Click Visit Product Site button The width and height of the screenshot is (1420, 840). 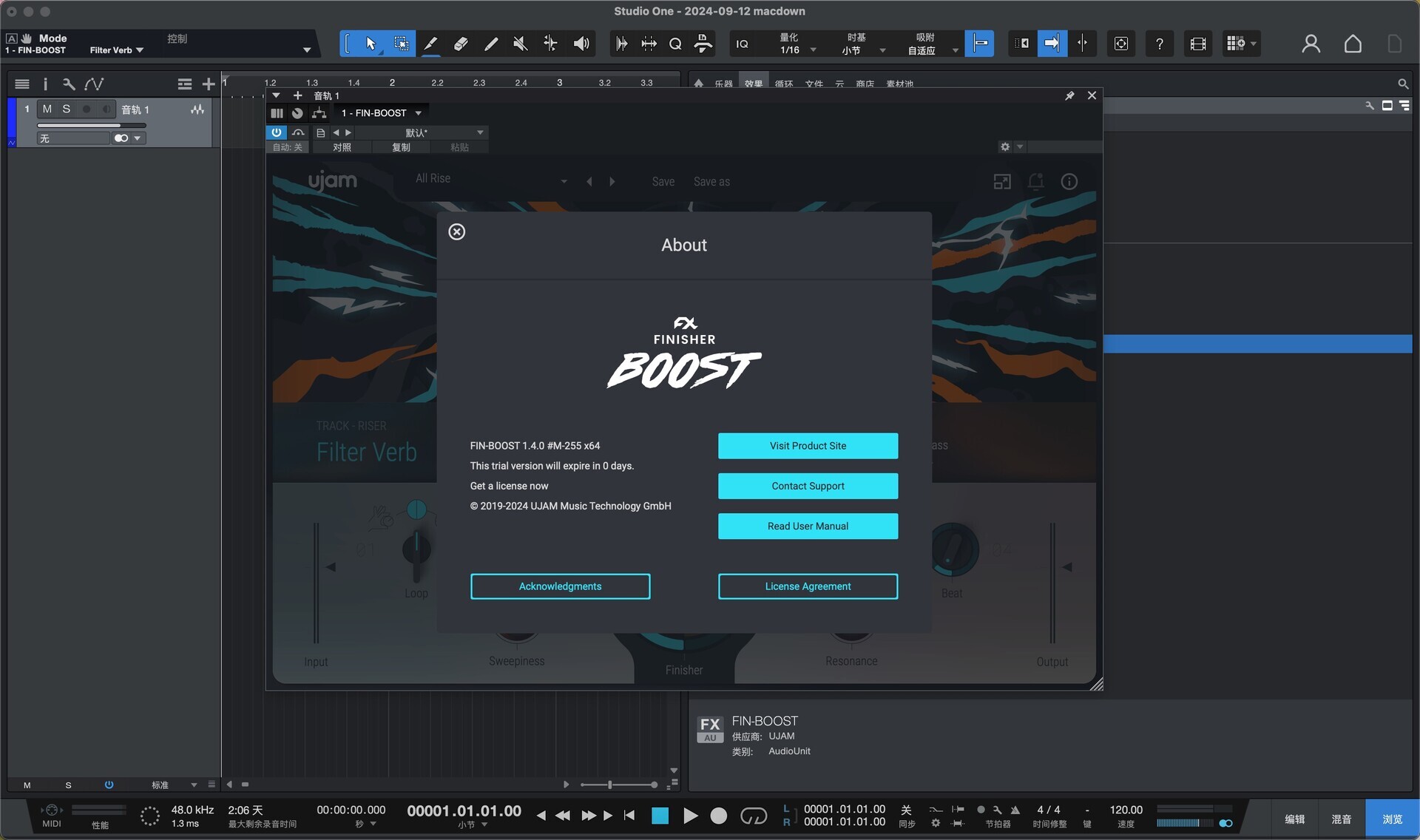tap(808, 446)
